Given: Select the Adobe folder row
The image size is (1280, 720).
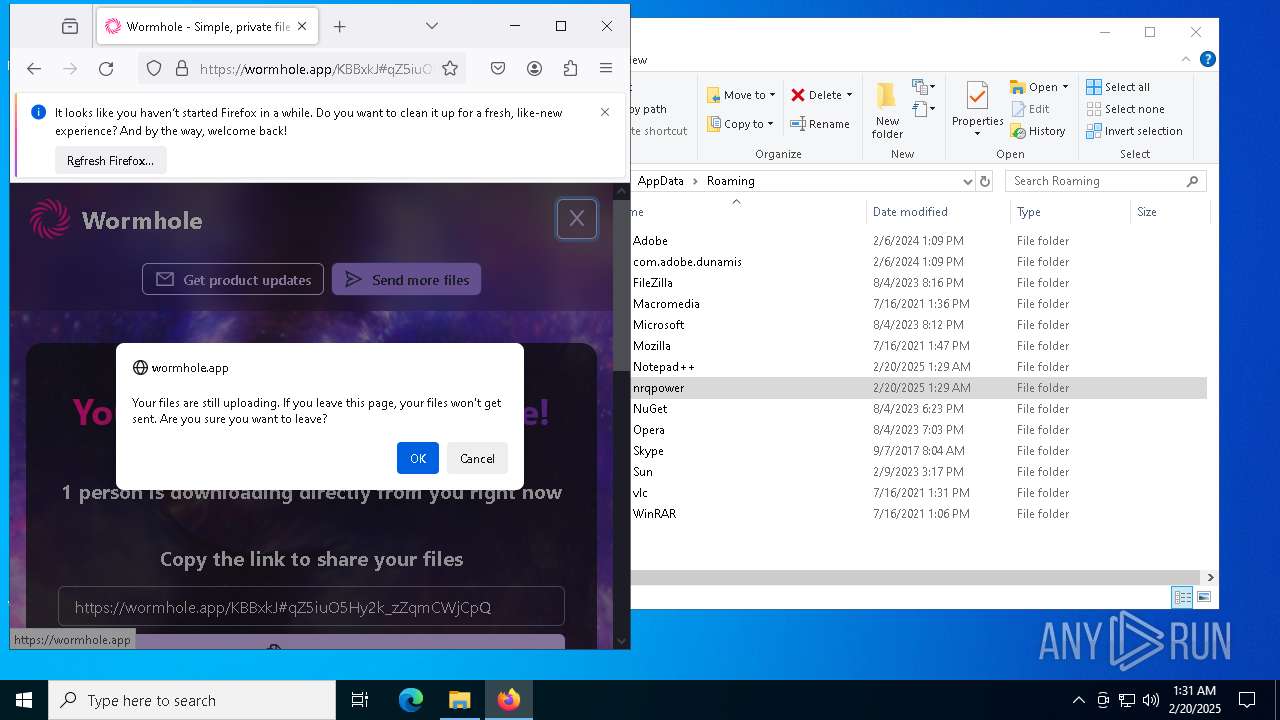Looking at the screenshot, I should coord(918,241).
